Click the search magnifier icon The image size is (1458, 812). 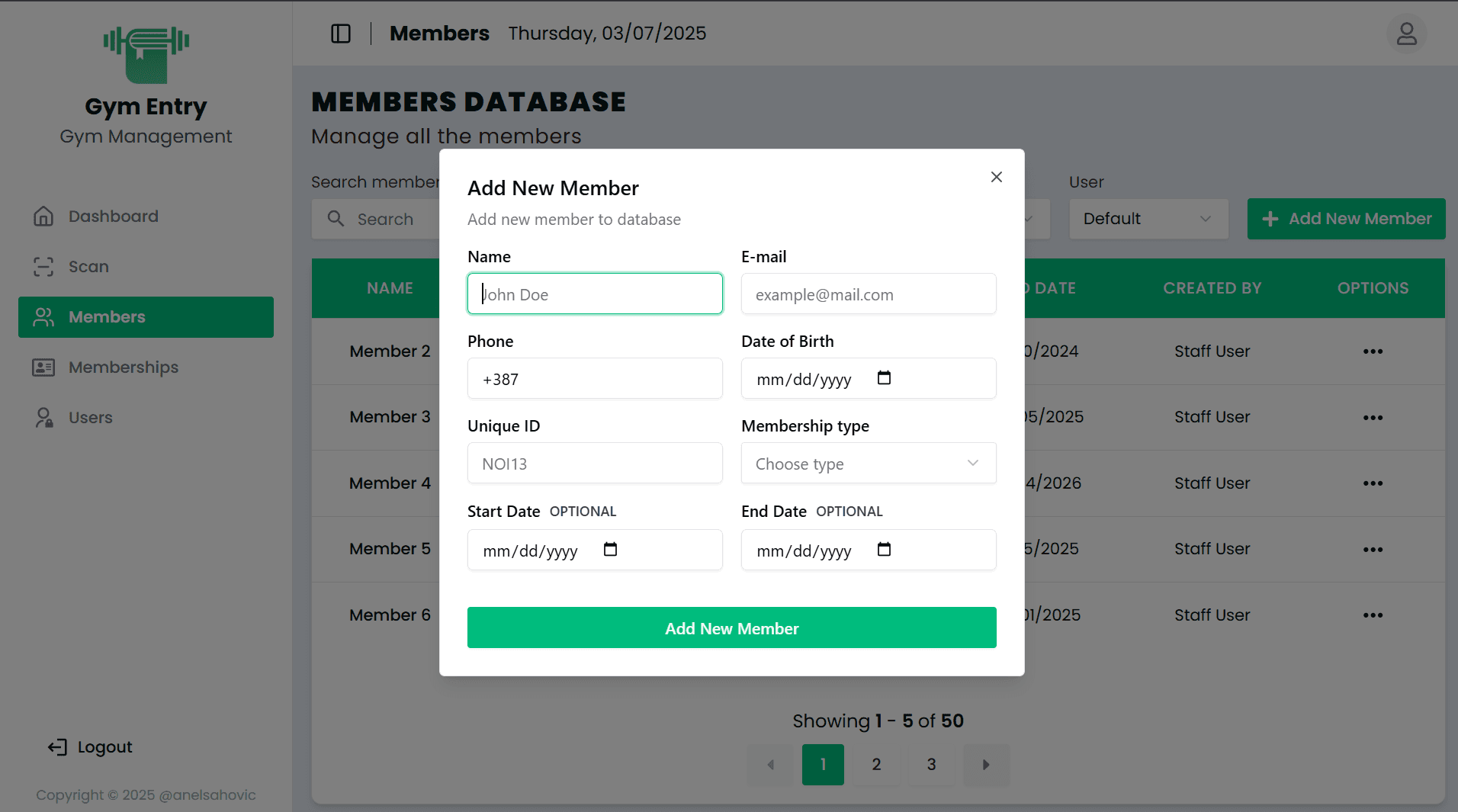click(x=336, y=219)
